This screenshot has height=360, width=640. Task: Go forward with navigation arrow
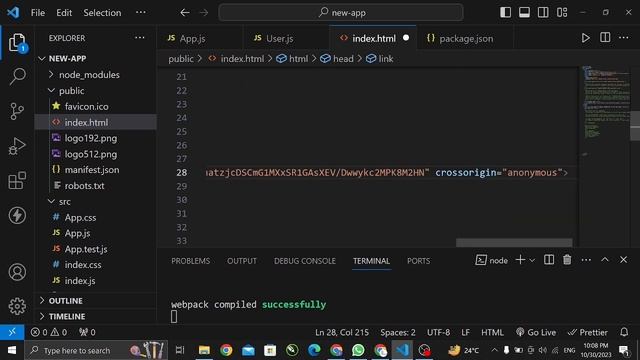[x=204, y=13]
